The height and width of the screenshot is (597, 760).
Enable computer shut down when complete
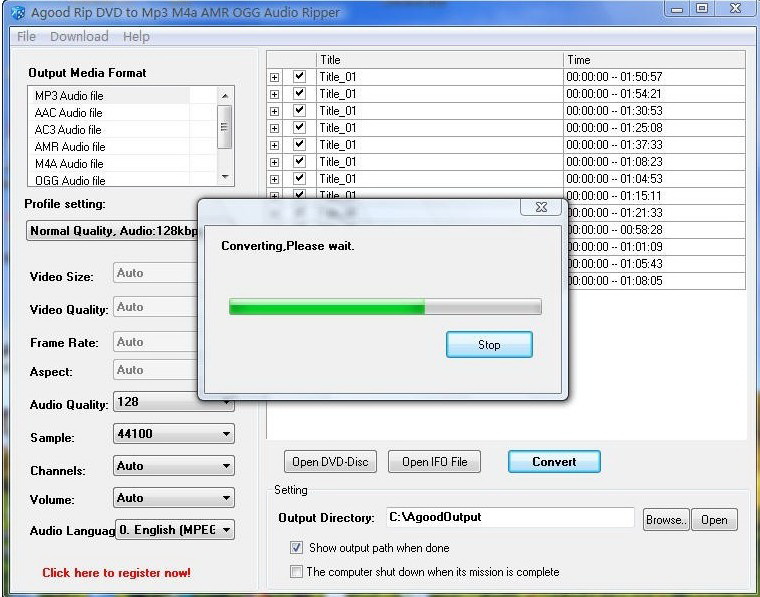[x=296, y=571]
